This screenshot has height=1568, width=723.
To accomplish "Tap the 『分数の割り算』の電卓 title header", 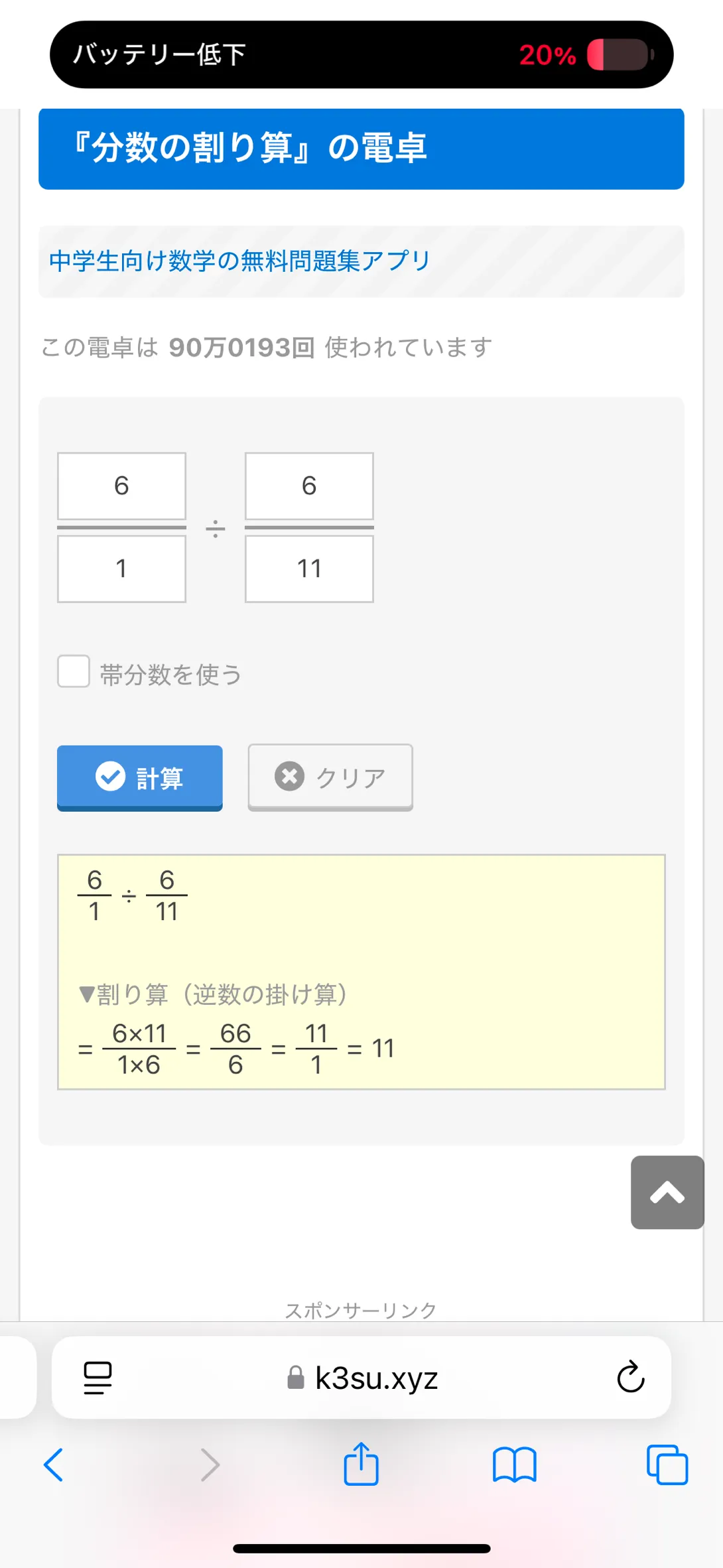I will tap(361, 149).
